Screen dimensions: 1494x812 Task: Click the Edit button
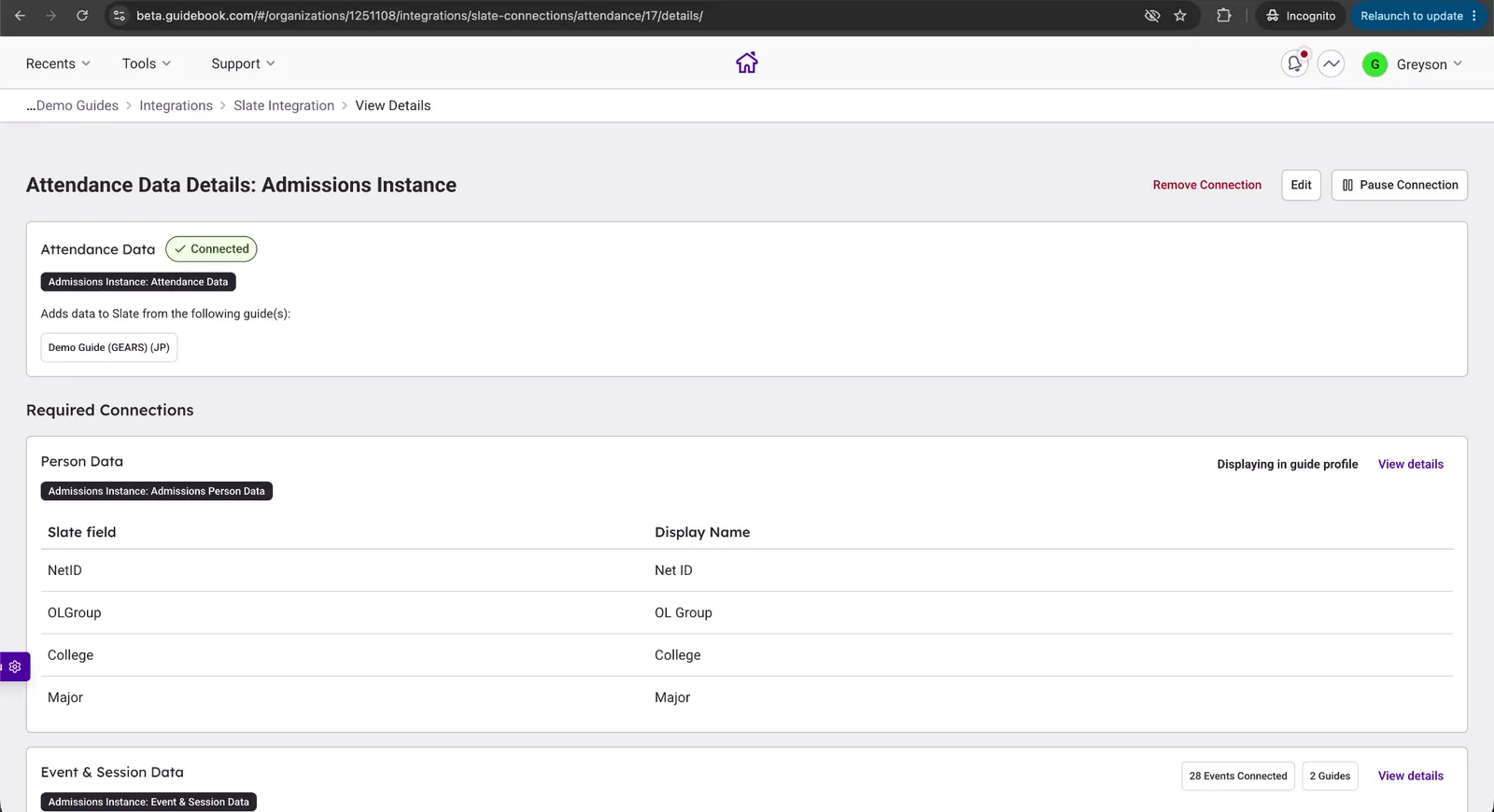click(x=1301, y=185)
